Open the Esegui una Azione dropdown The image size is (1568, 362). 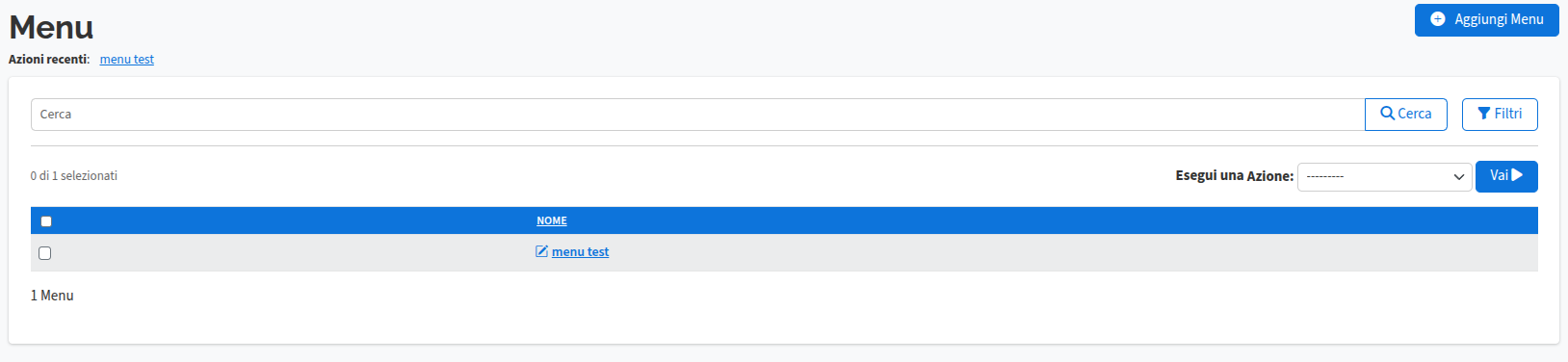pyautogui.click(x=1384, y=176)
